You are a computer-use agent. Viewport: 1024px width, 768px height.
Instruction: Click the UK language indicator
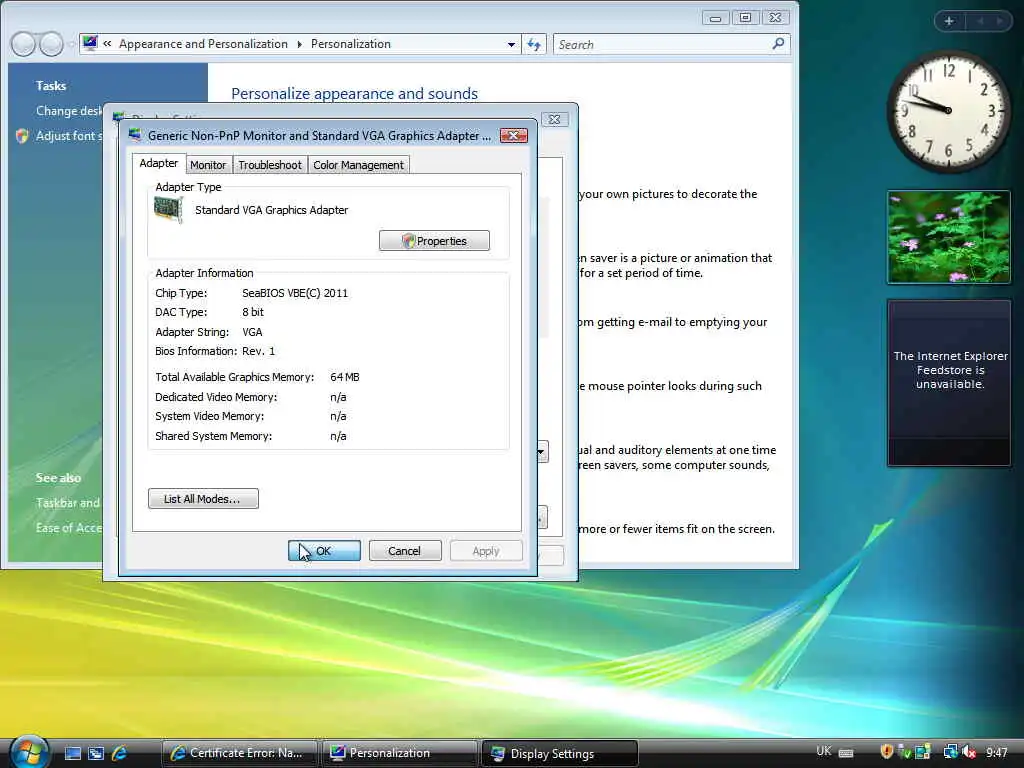coord(824,751)
